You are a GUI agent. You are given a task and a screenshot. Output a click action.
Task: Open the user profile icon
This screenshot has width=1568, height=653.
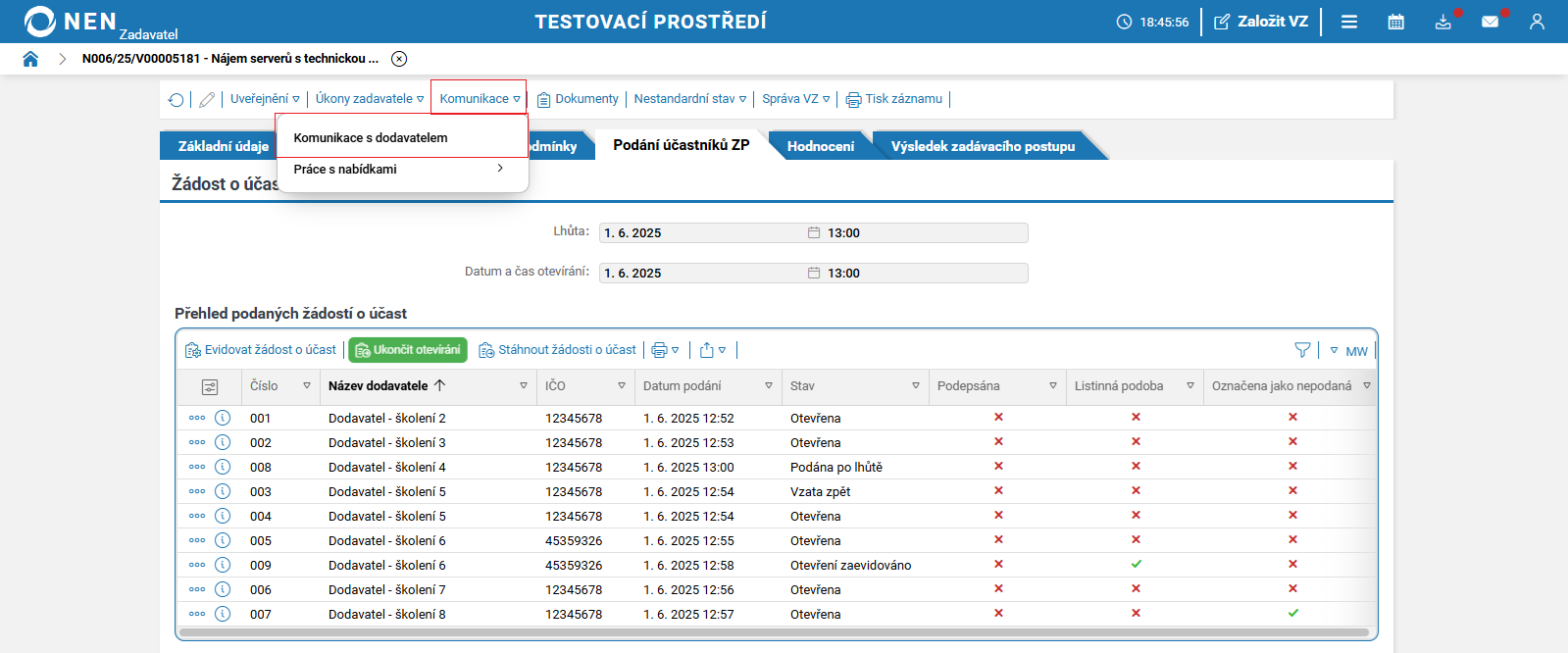(x=1537, y=22)
